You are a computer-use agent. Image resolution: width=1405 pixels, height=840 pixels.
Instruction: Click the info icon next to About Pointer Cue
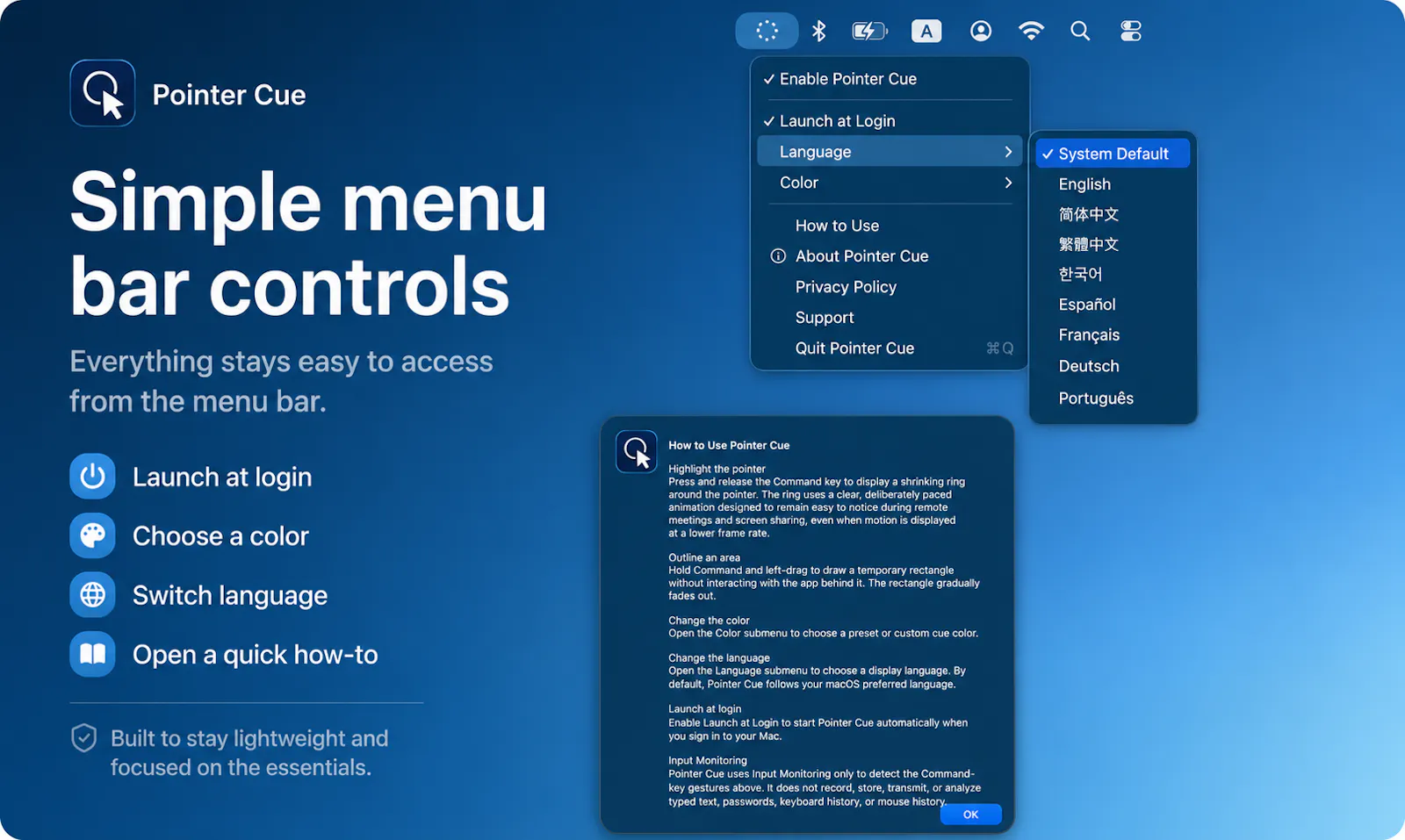tap(778, 256)
